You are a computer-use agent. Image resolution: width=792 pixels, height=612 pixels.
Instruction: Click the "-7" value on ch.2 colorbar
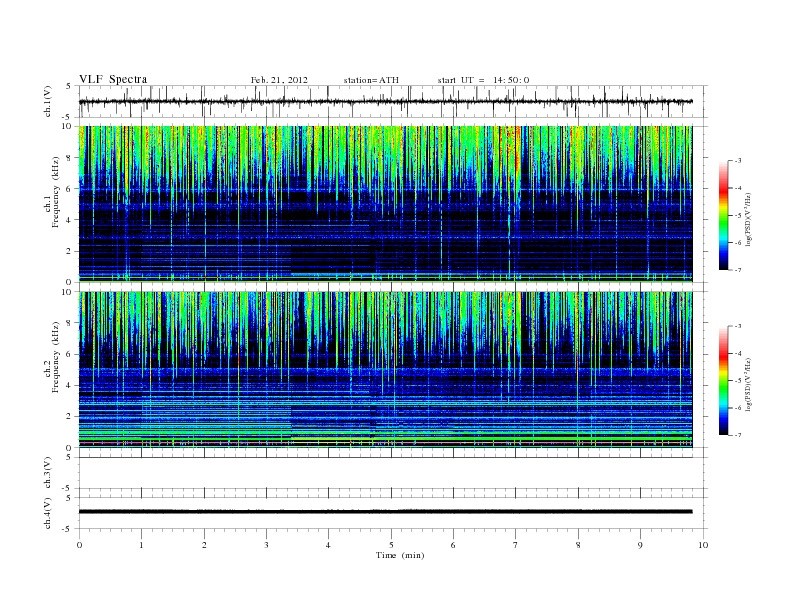coord(737,435)
